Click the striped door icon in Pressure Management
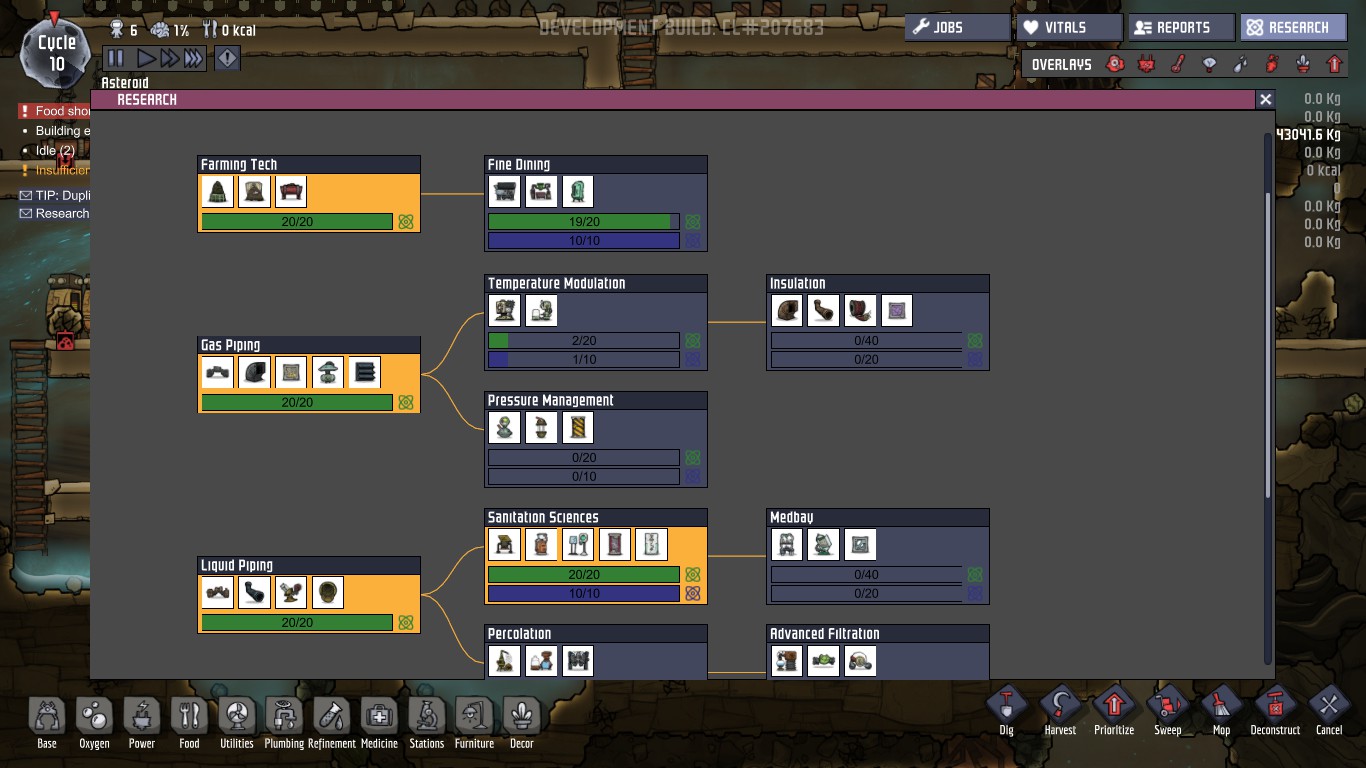Image resolution: width=1366 pixels, height=768 pixels. pyautogui.click(x=578, y=428)
